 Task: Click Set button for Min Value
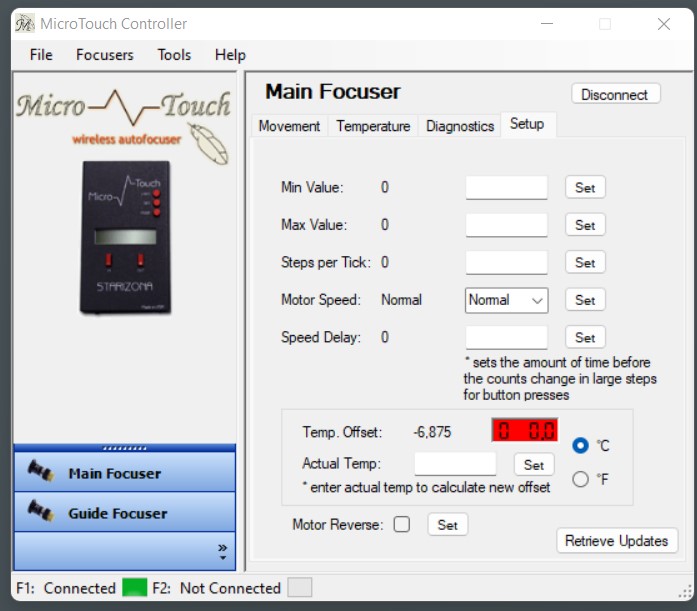click(x=585, y=188)
